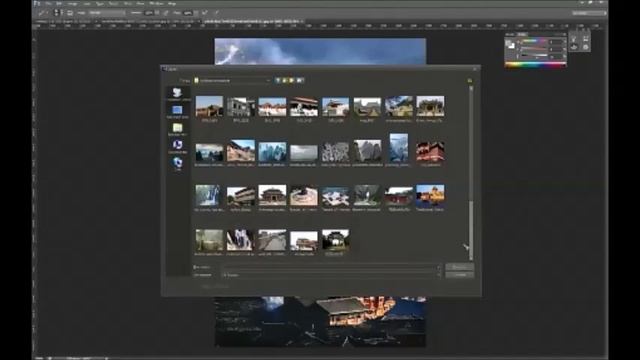Expand the Look in folder dropdown
Image resolution: width=640 pixels, height=360 pixels.
268,80
